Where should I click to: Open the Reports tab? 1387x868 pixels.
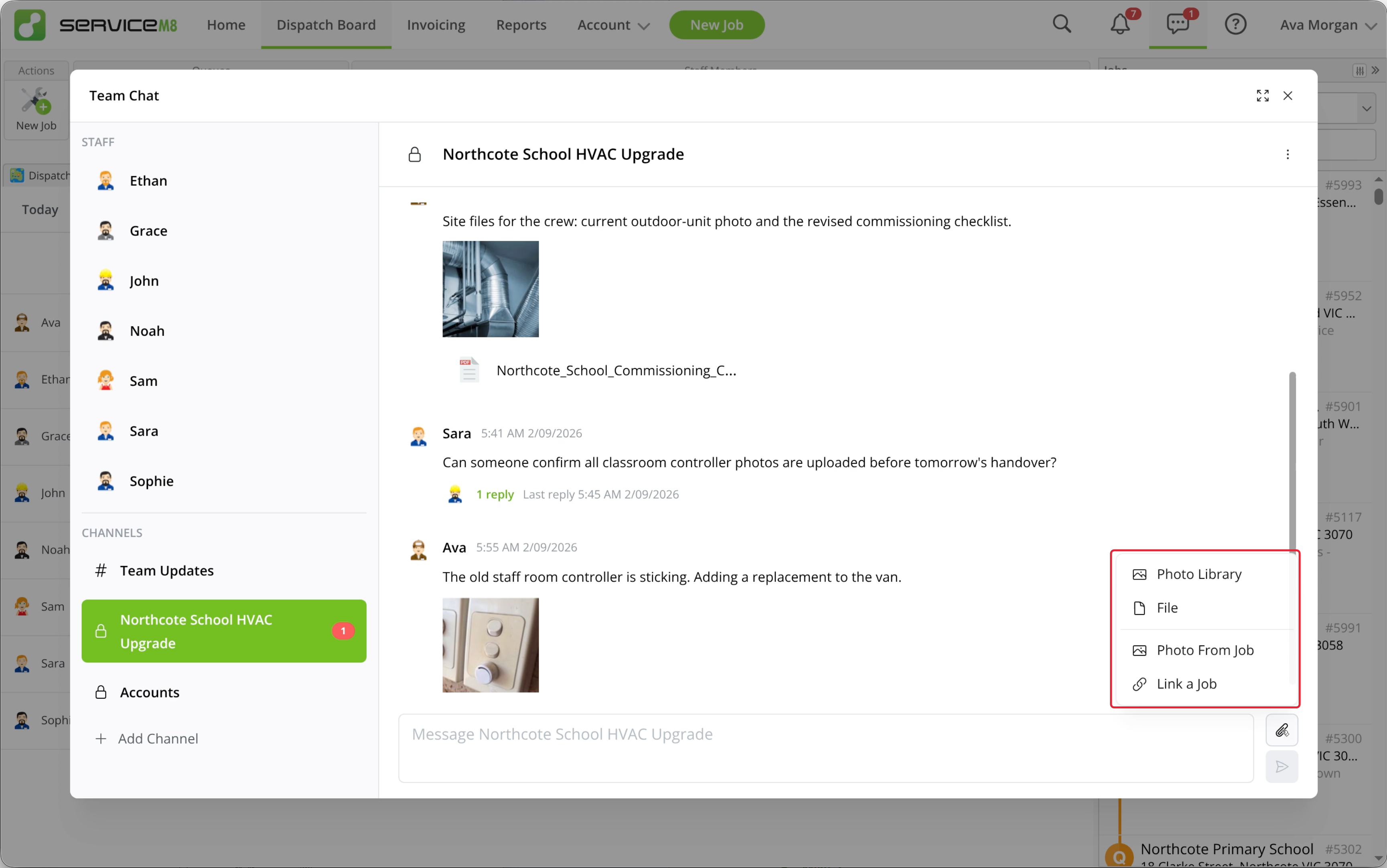click(x=521, y=25)
